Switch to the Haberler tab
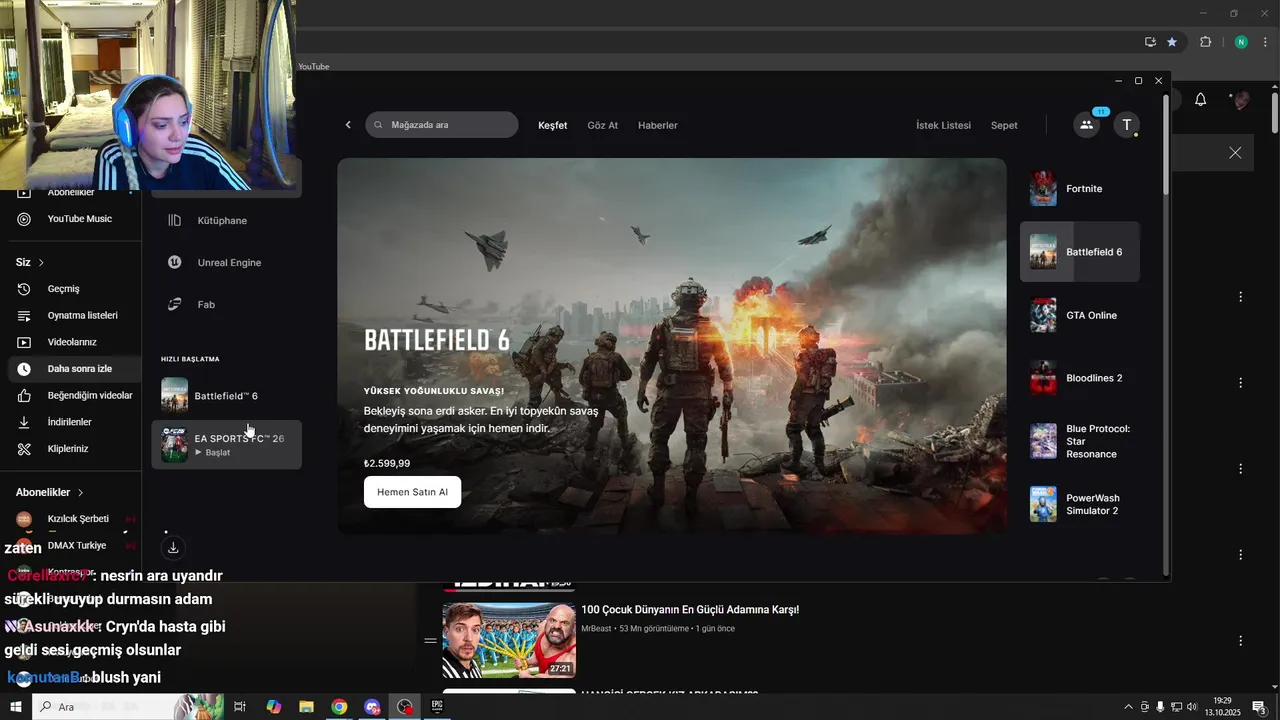This screenshot has height=720, width=1280. click(x=658, y=125)
